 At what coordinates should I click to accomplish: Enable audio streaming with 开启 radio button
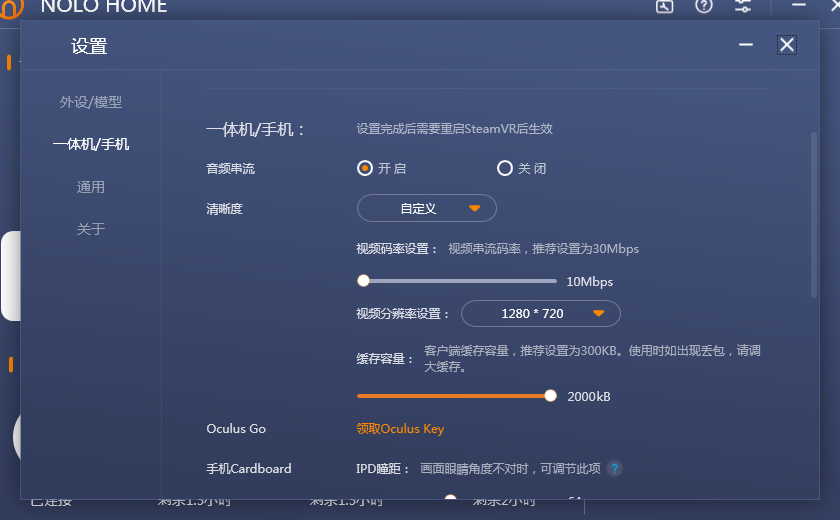[365, 168]
